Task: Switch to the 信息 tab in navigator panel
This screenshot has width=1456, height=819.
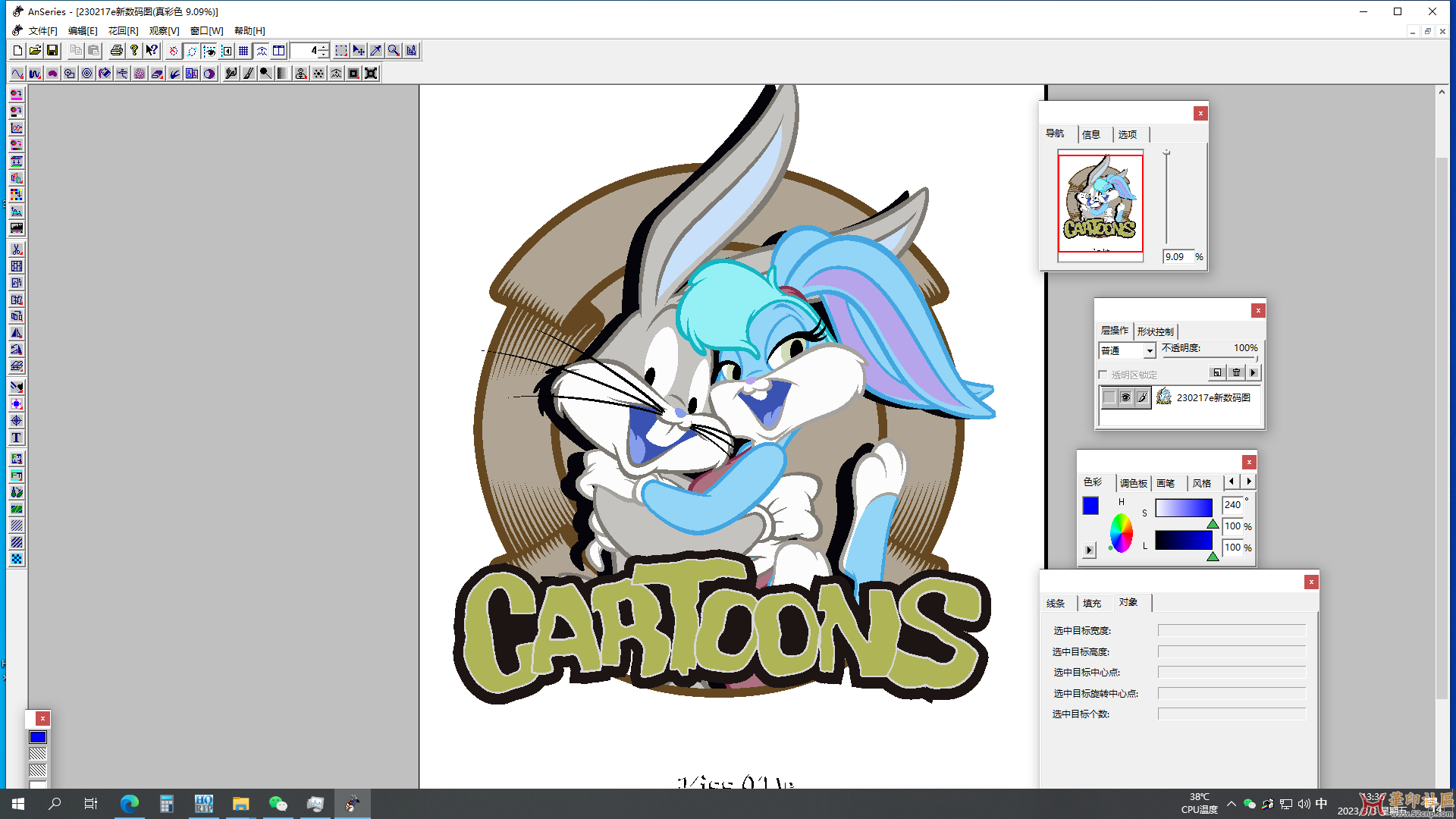Action: [x=1091, y=134]
